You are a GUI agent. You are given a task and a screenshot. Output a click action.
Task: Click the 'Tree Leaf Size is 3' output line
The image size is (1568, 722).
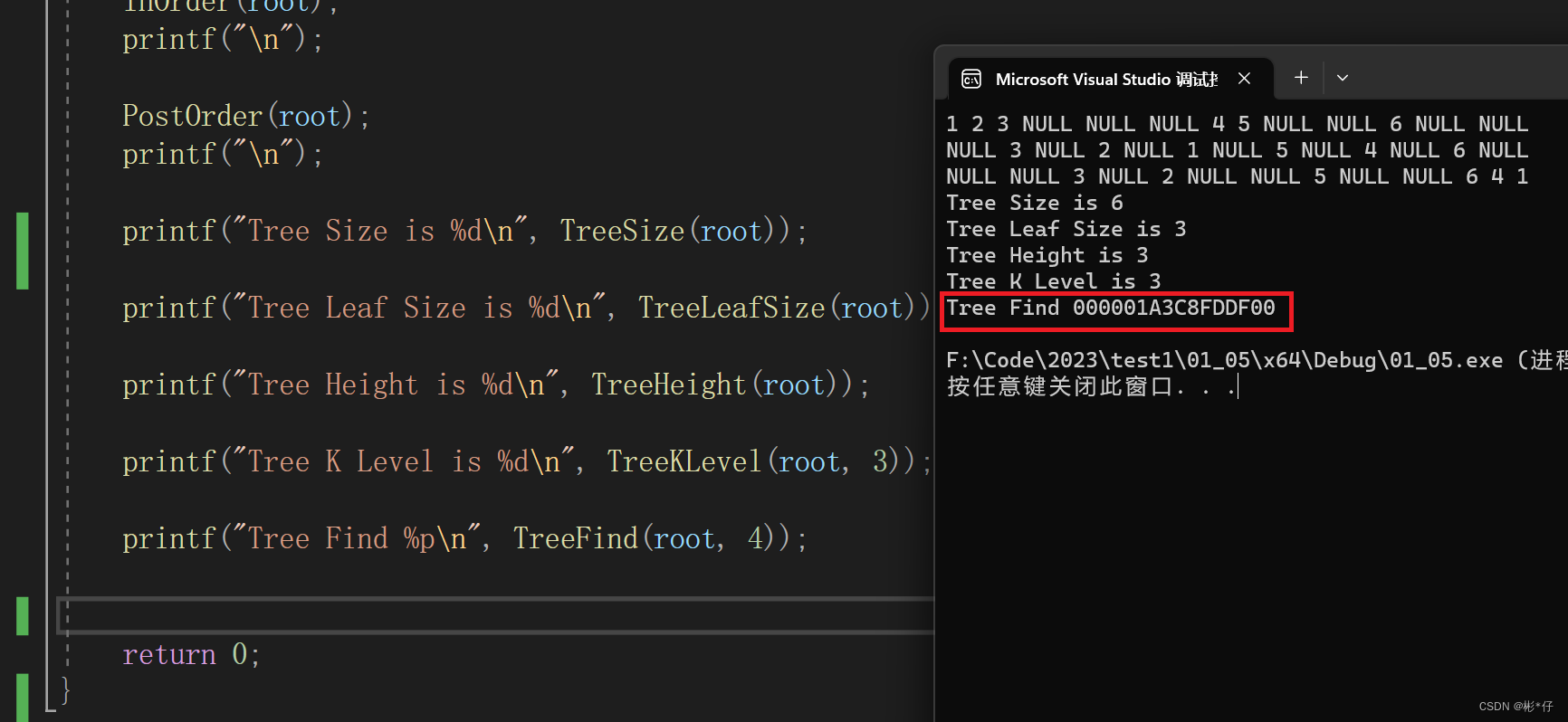(1066, 229)
